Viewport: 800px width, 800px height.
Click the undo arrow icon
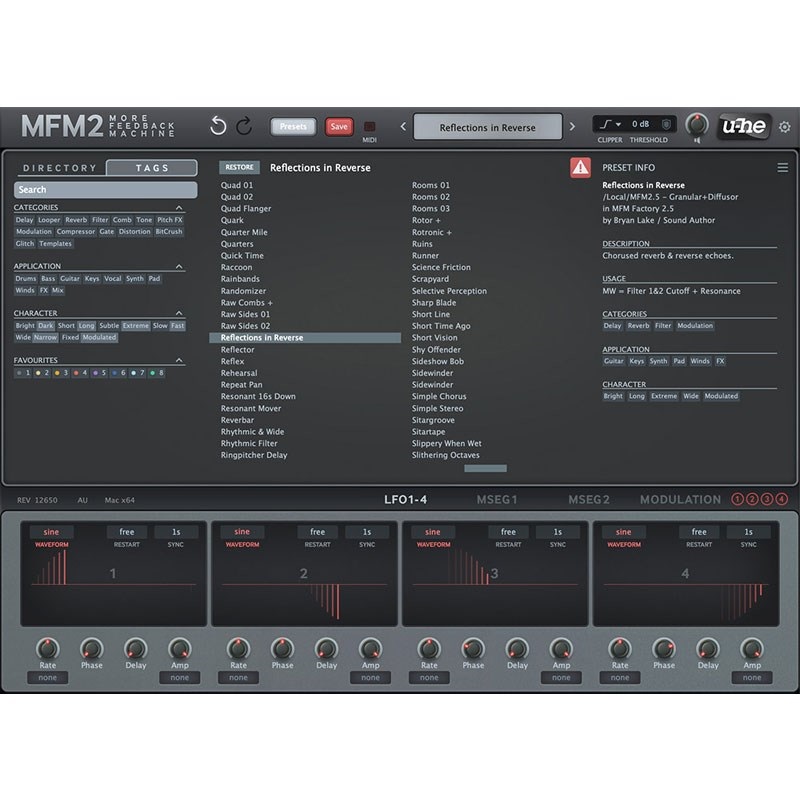tap(218, 126)
